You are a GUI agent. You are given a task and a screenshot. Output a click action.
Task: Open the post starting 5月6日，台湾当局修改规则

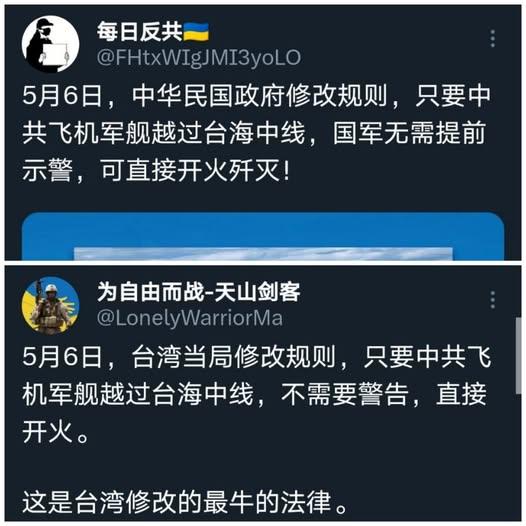[257, 394]
